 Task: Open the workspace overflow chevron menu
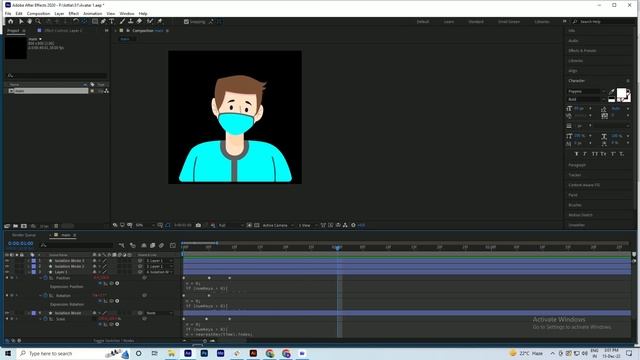[x=564, y=22]
